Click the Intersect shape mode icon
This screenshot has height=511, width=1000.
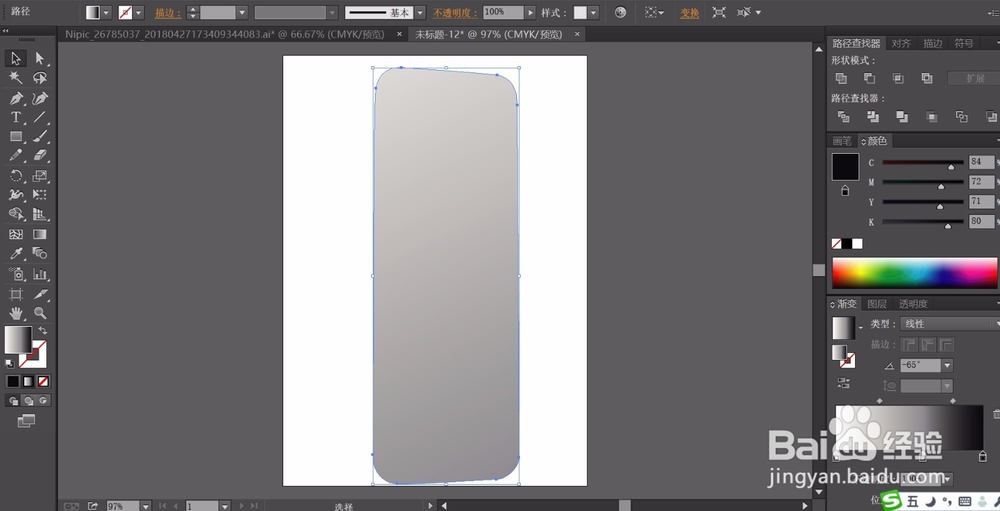(x=898, y=78)
